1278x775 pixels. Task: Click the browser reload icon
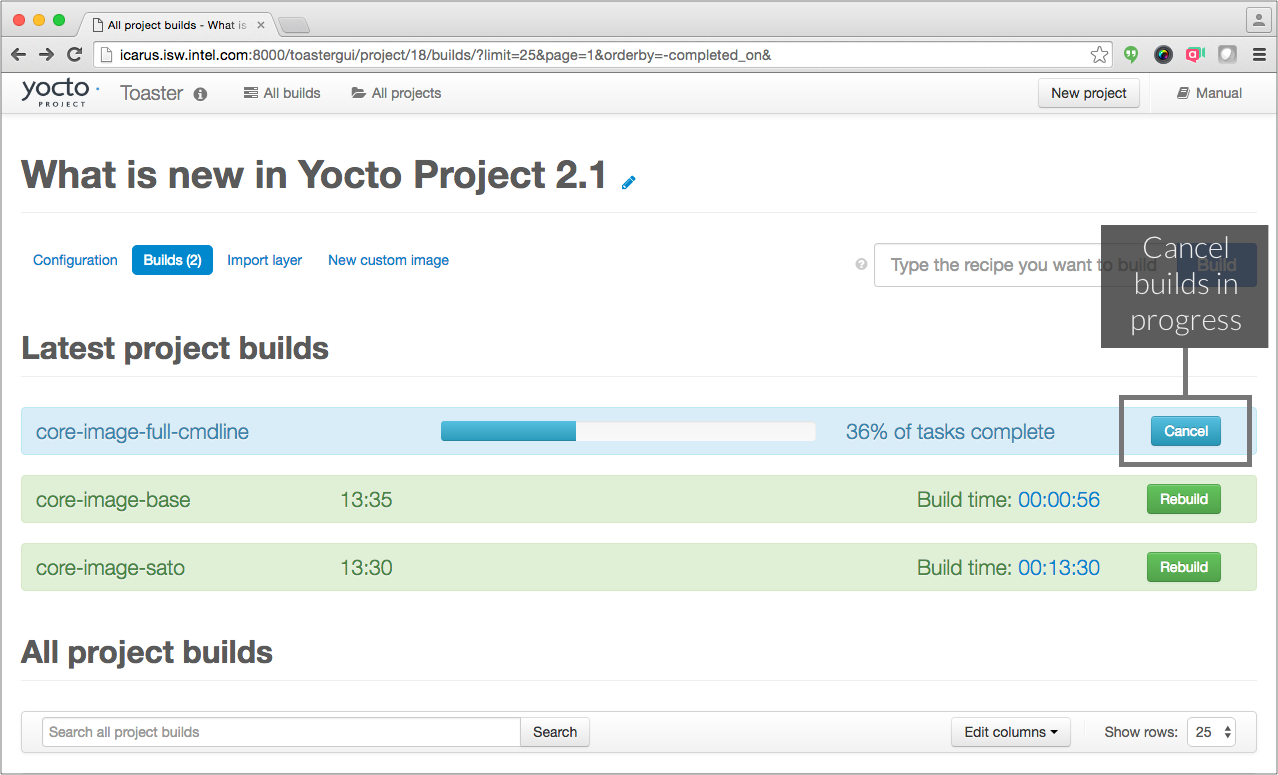tap(74, 55)
